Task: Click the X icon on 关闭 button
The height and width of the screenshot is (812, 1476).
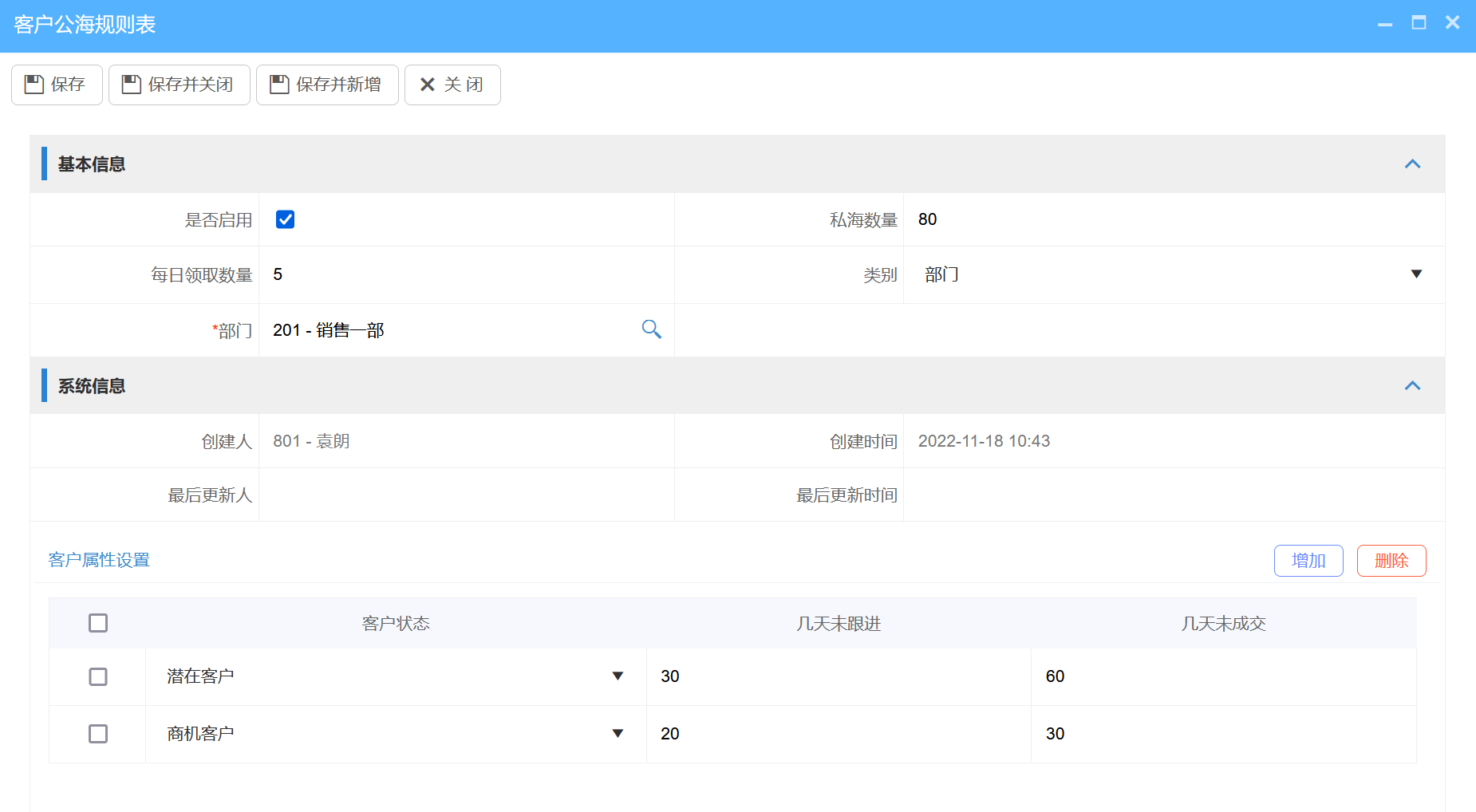Action: point(428,85)
